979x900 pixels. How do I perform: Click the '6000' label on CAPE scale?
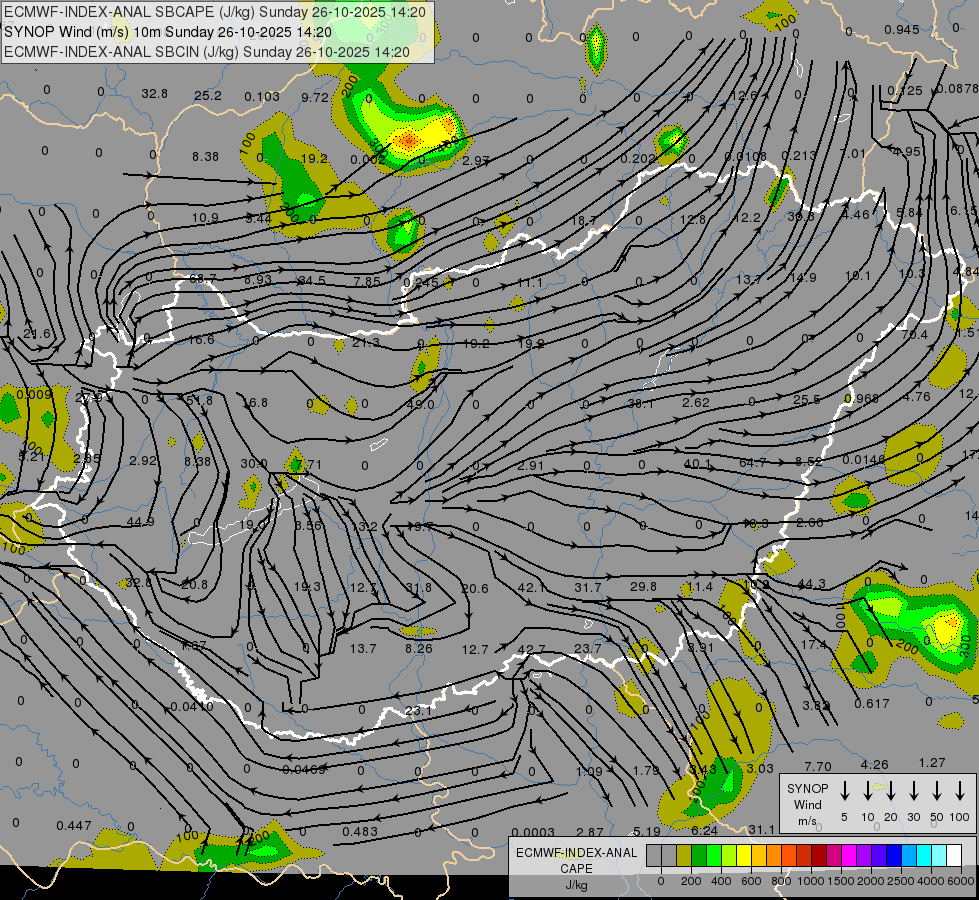pos(962,881)
